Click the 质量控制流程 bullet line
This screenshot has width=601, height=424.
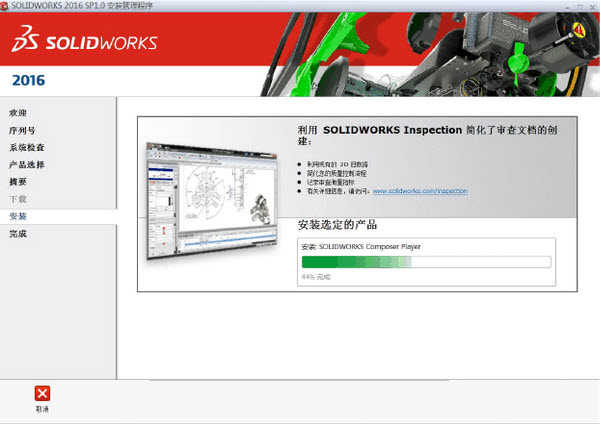(337, 173)
